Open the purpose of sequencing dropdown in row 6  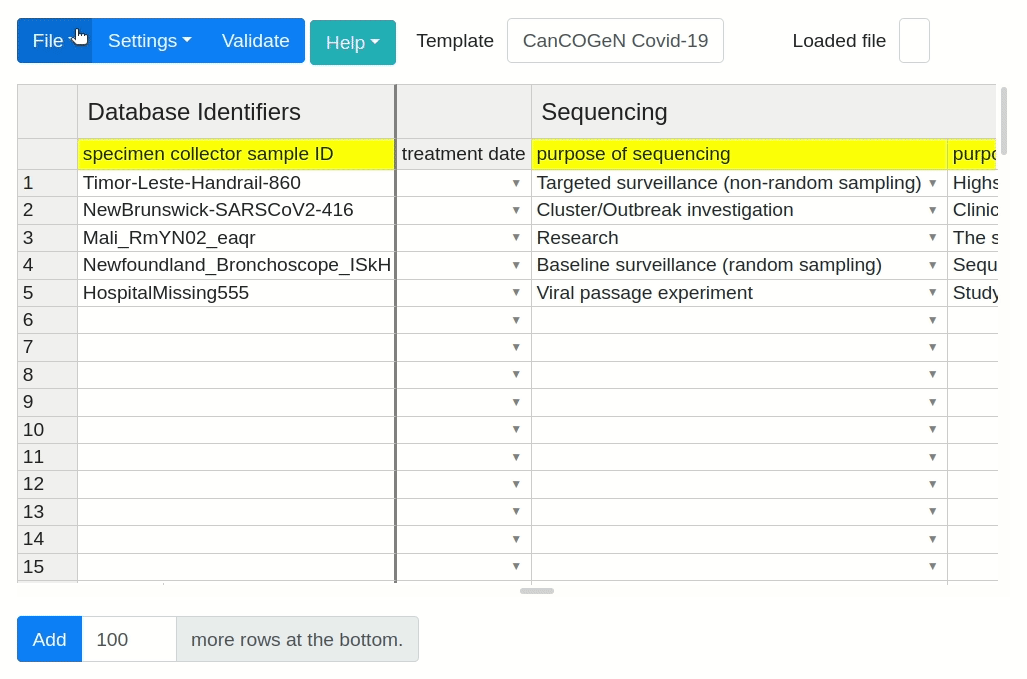click(932, 320)
